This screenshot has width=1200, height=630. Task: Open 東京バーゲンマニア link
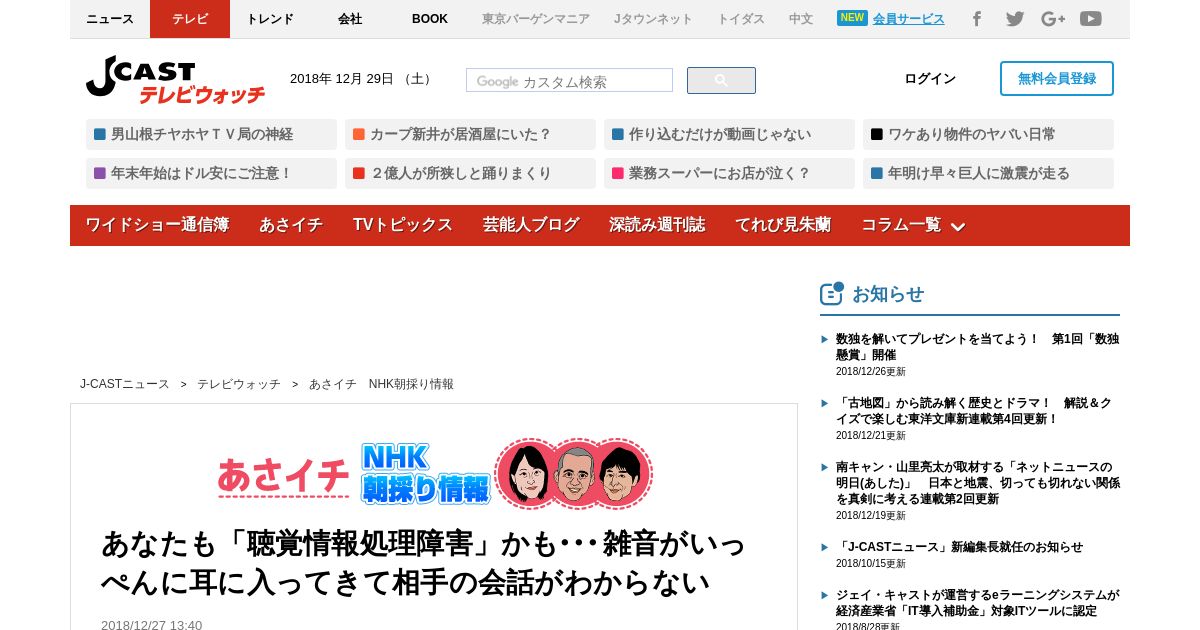coord(536,19)
